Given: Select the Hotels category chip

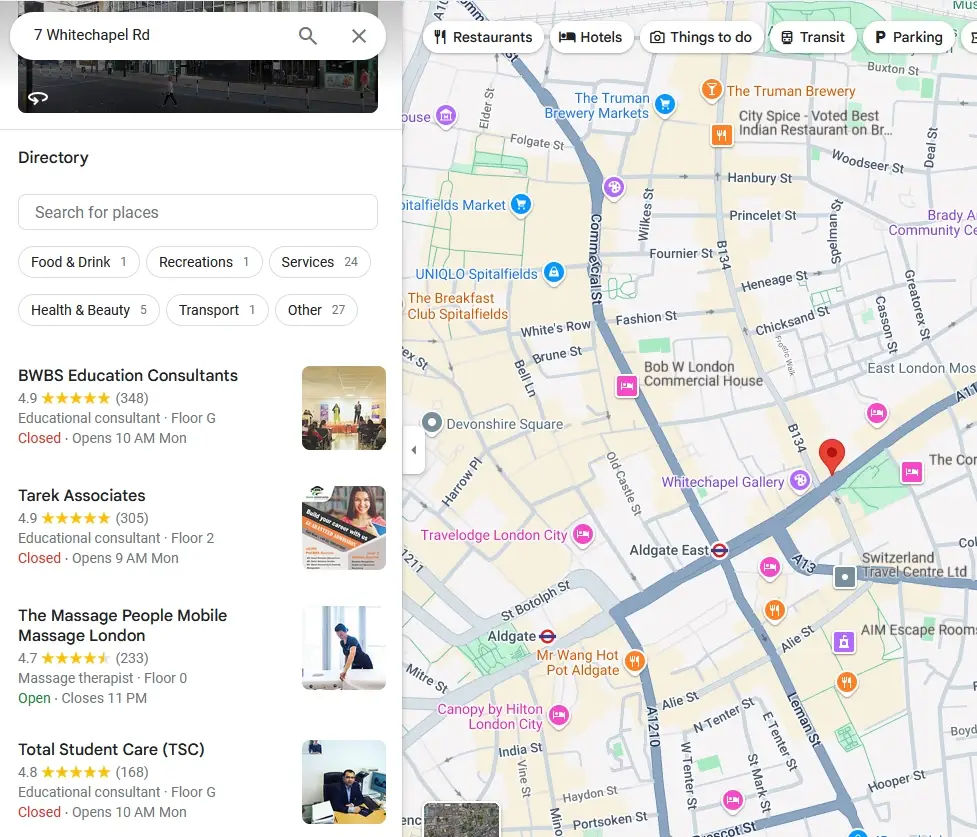Looking at the screenshot, I should (x=591, y=37).
